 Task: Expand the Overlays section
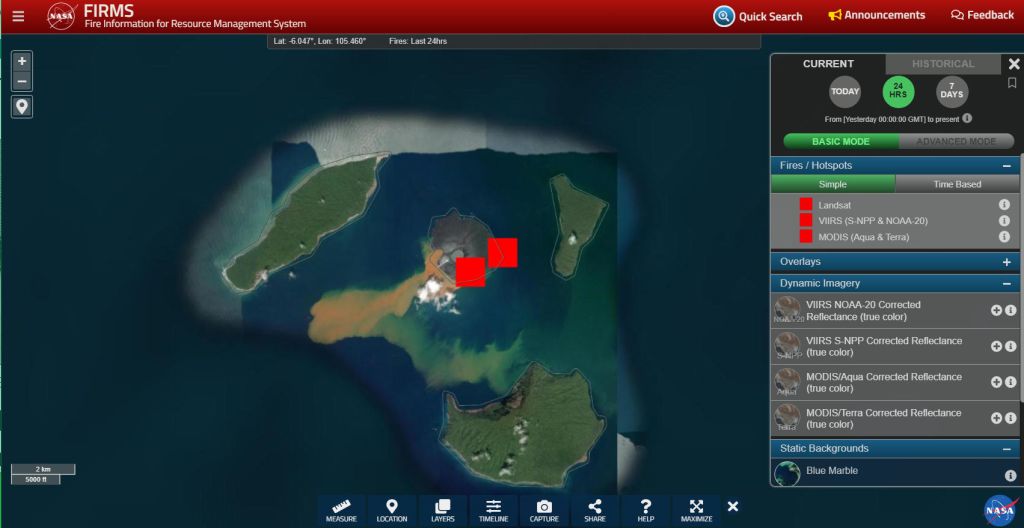[1006, 262]
